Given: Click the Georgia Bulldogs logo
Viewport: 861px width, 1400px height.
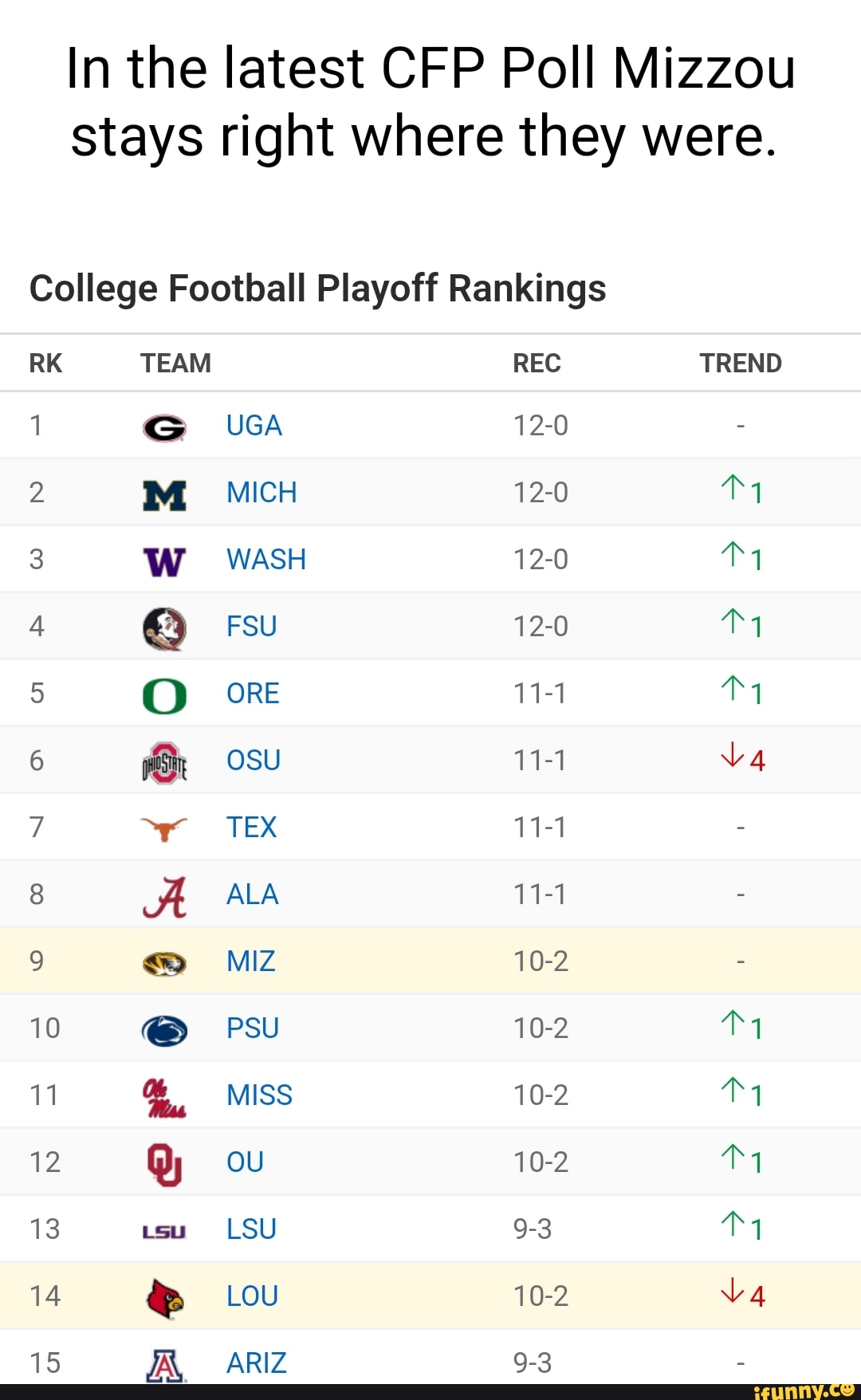Looking at the screenshot, I should coord(164,424).
